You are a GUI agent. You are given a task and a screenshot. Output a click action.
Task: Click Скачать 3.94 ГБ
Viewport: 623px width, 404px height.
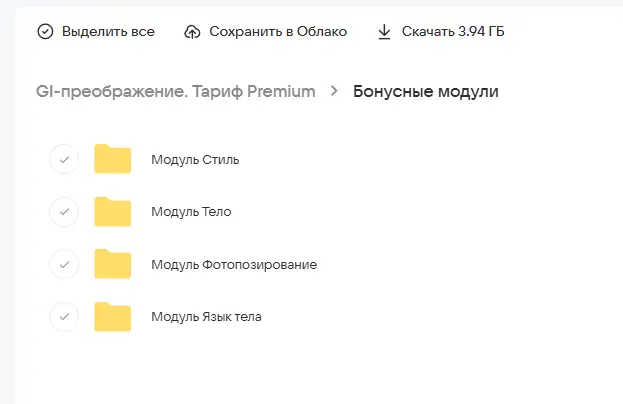pyautogui.click(x=453, y=32)
